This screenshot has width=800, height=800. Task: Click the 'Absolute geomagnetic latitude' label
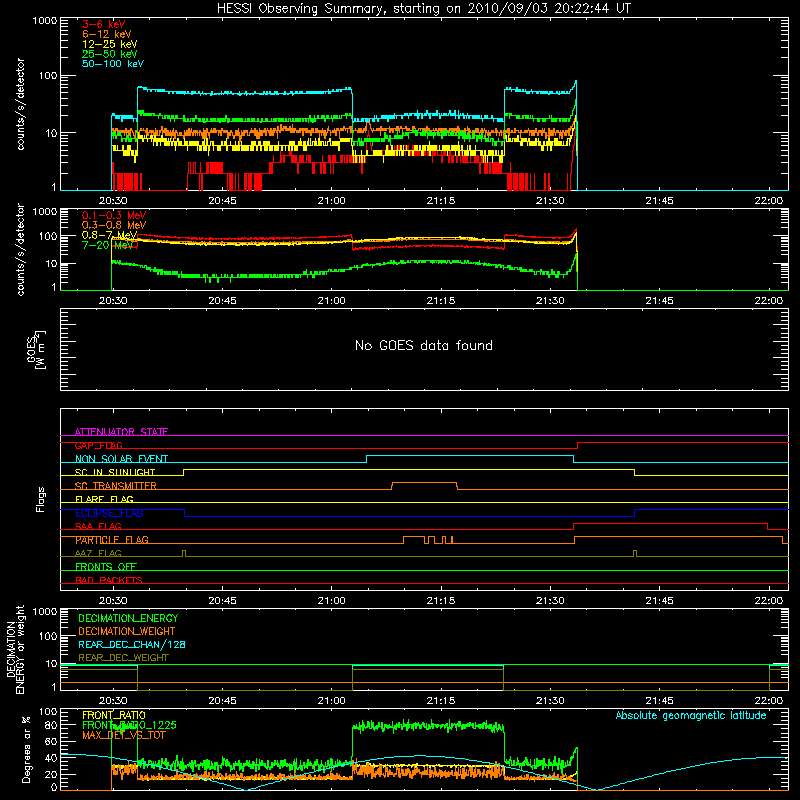tap(691, 715)
